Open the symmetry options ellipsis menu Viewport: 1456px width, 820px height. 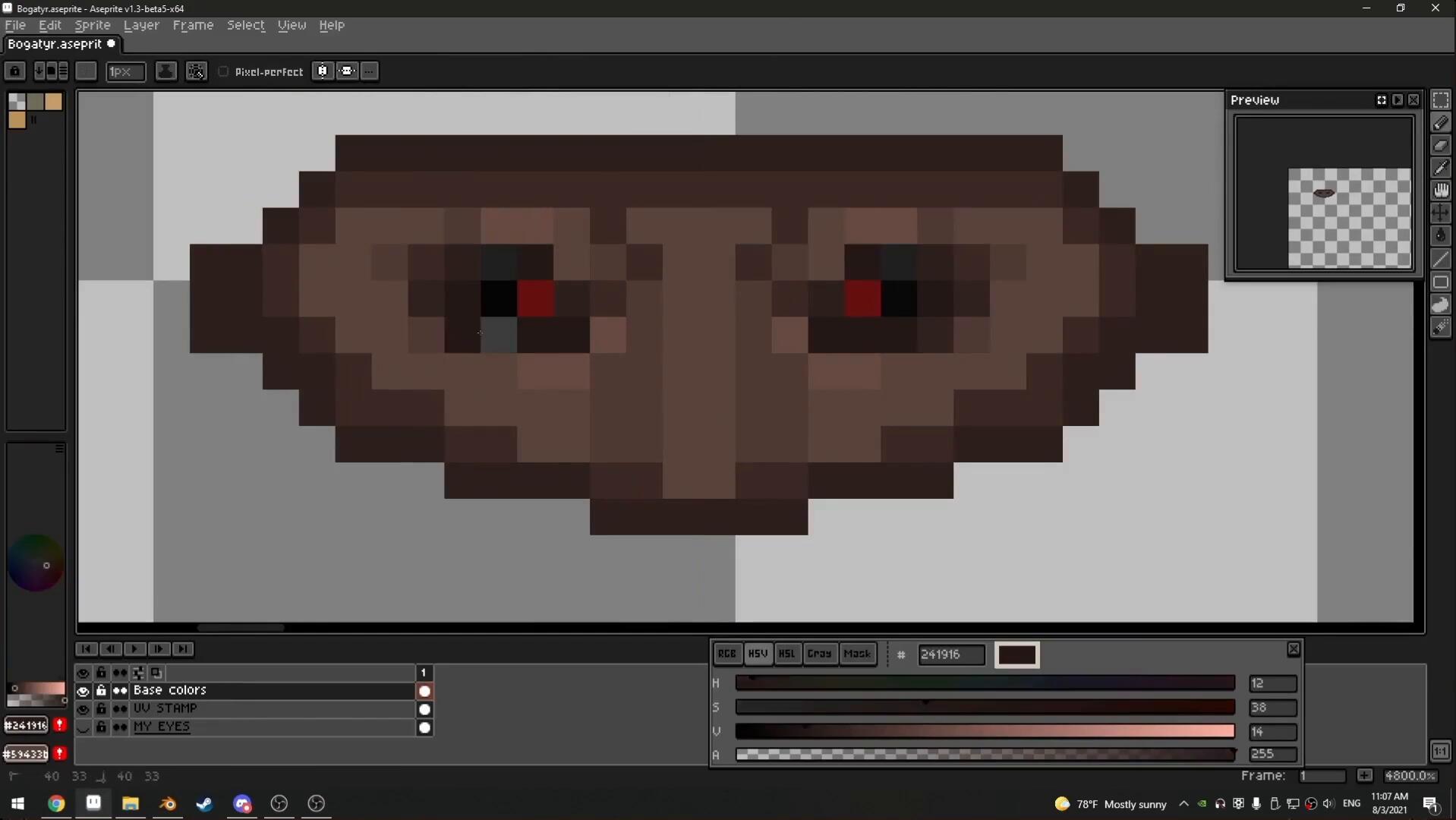click(x=370, y=71)
